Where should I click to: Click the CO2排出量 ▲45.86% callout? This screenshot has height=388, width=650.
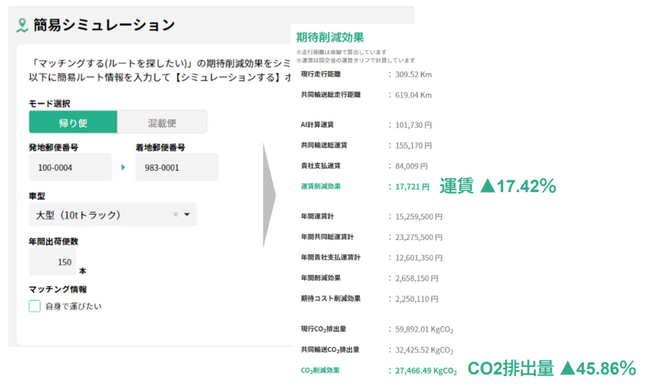[x=552, y=368]
